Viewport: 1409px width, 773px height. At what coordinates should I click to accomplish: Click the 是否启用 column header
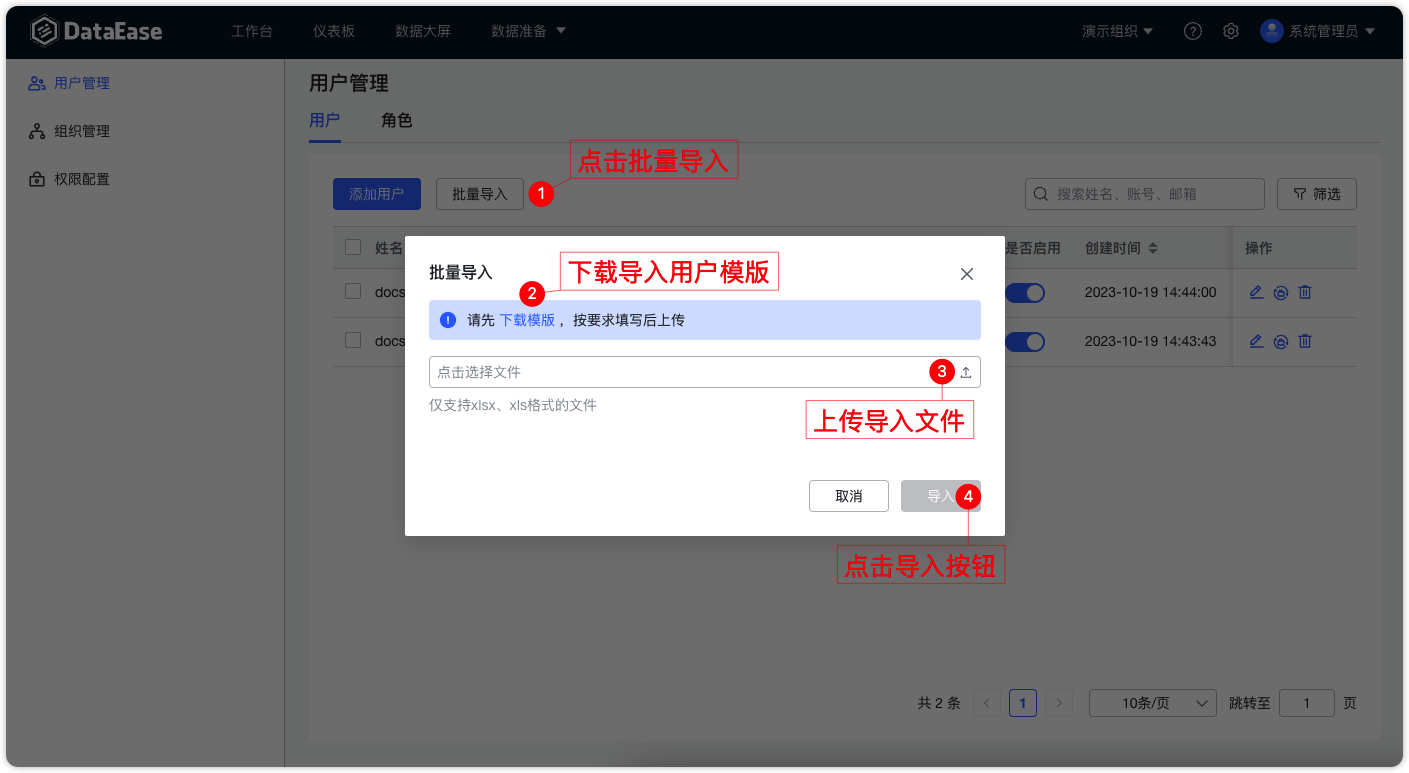(1033, 248)
